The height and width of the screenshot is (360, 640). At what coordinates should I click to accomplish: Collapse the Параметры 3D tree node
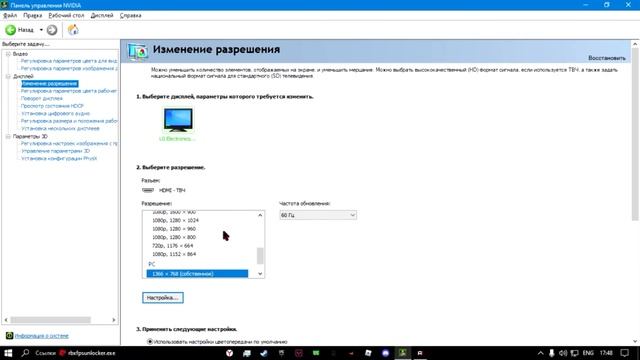(x=8, y=136)
